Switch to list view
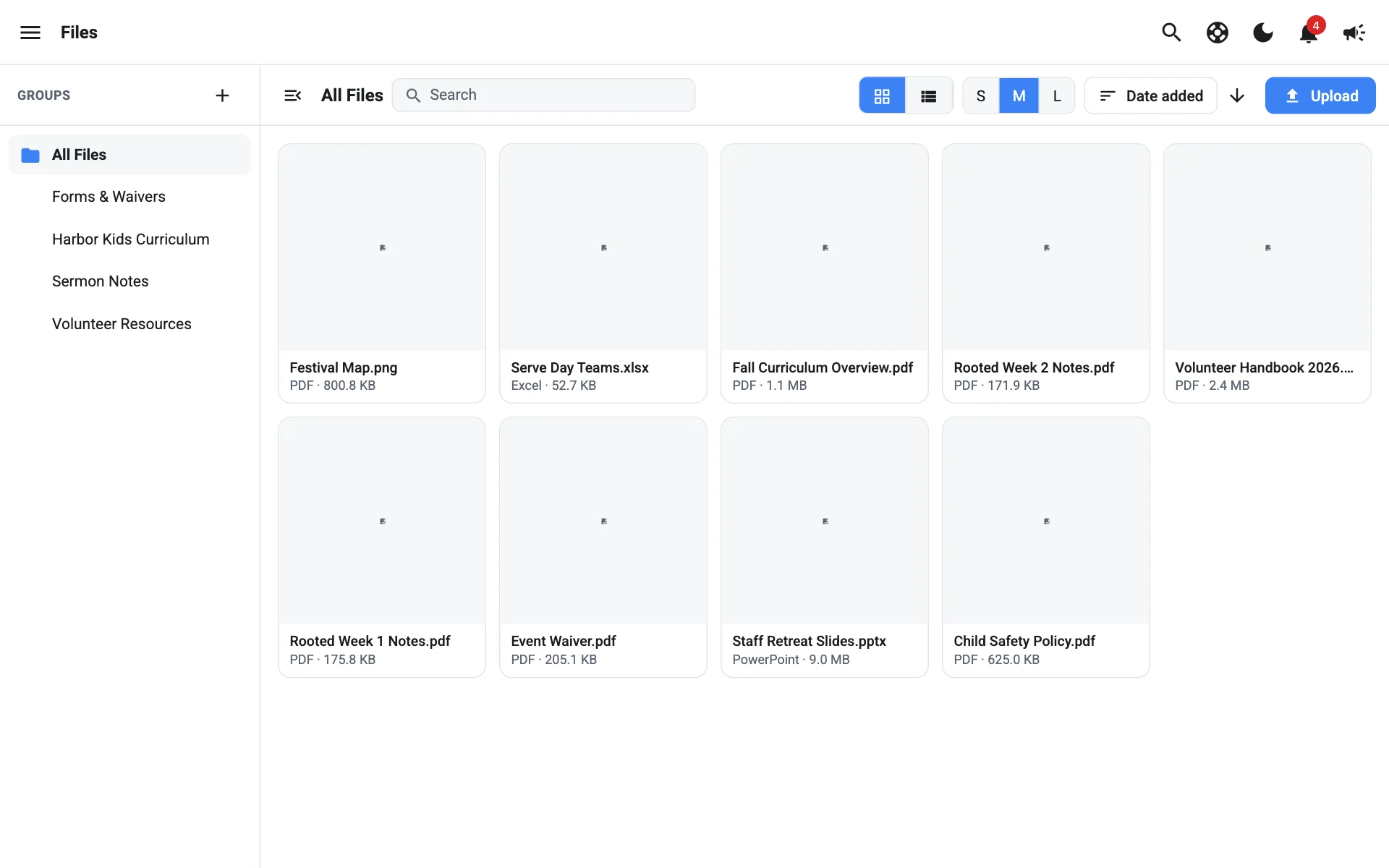 [929, 95]
